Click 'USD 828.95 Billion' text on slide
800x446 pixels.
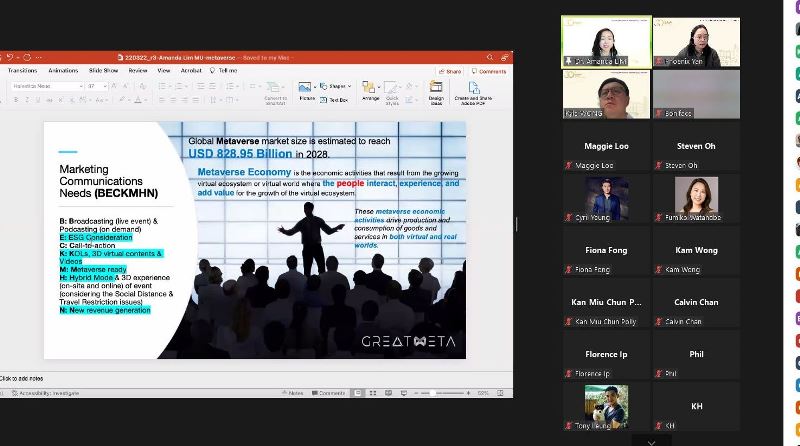point(240,154)
